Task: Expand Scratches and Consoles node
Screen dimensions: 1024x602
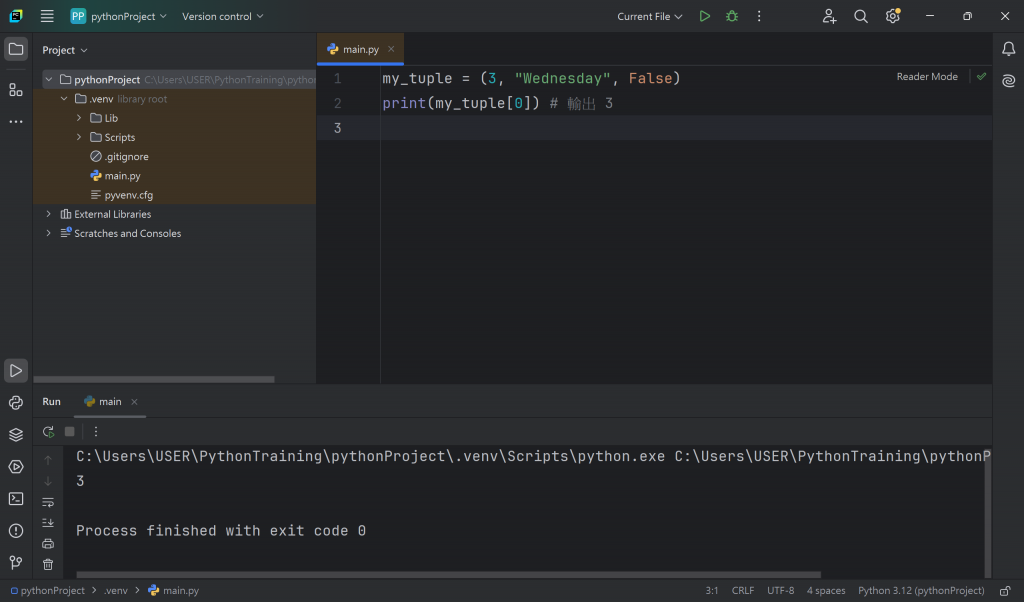Action: (x=48, y=234)
